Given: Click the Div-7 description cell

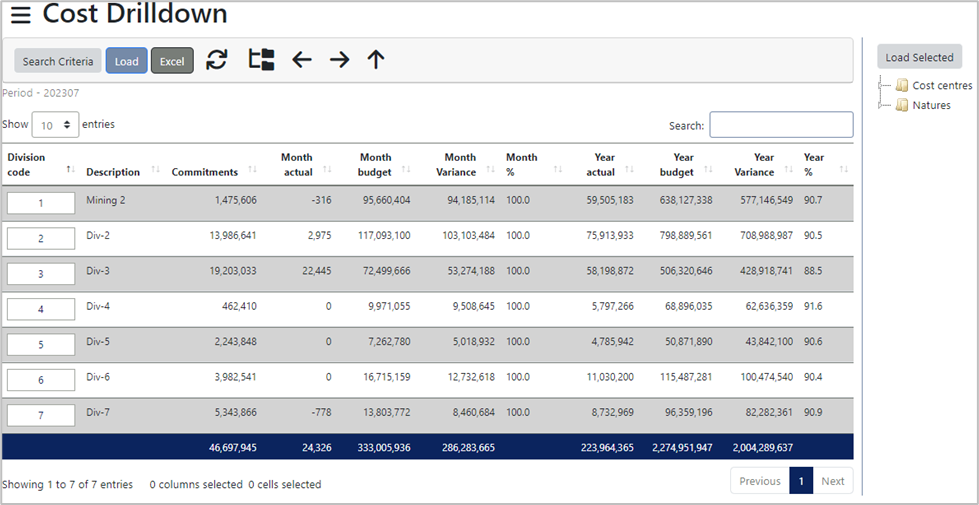Looking at the screenshot, I should click(98, 412).
